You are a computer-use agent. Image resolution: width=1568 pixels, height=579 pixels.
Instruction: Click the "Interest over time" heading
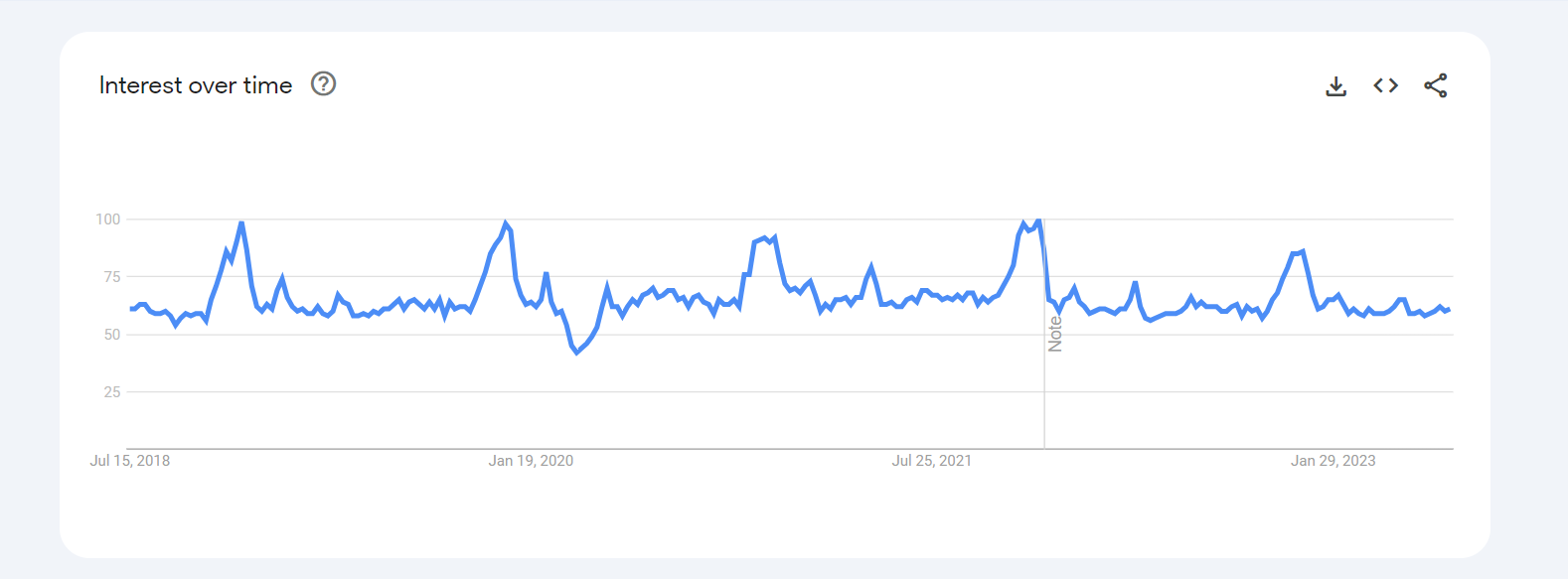[196, 85]
